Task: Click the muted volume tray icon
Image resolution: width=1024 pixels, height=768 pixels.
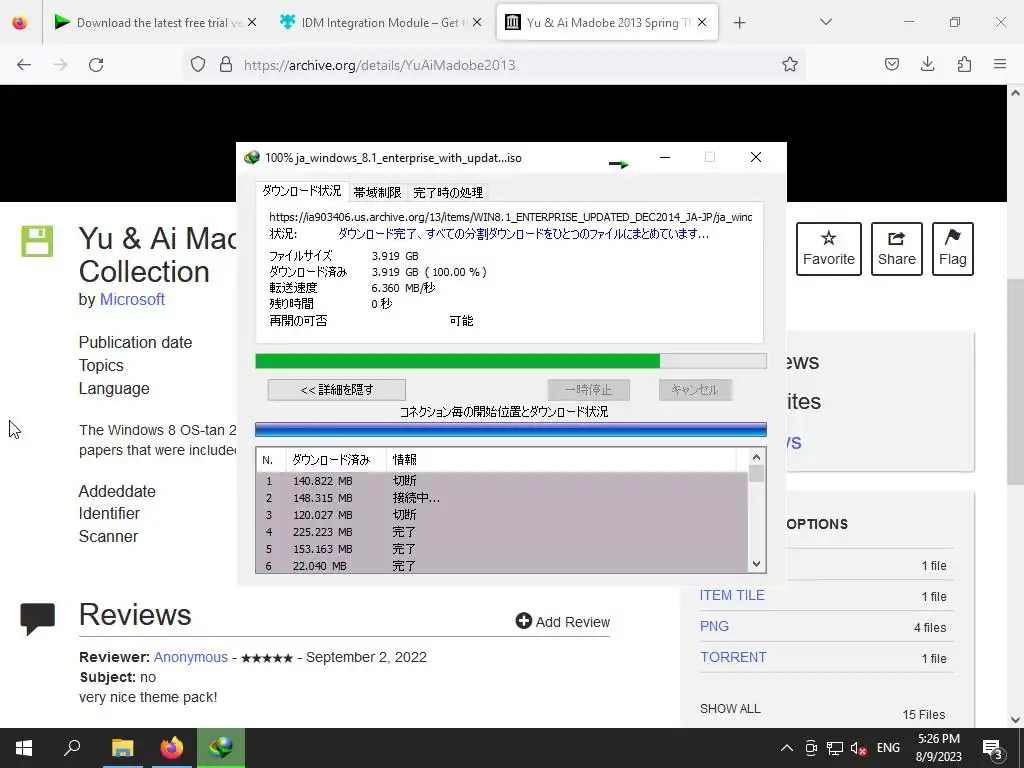Action: click(x=858, y=748)
